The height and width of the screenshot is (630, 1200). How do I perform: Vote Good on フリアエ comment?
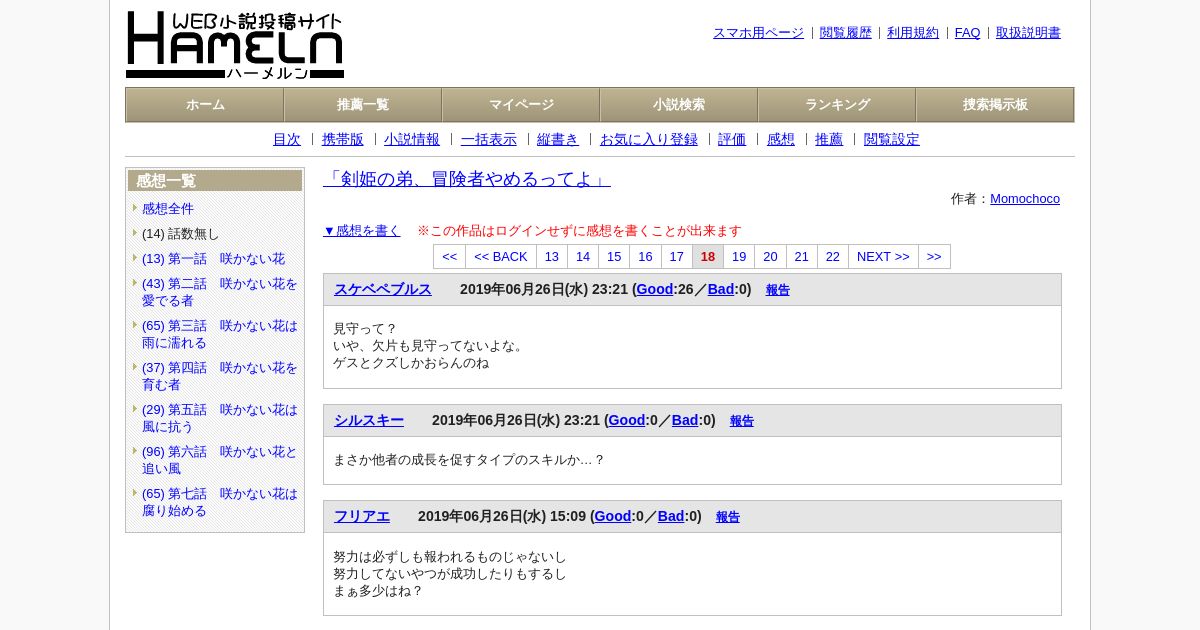click(613, 516)
